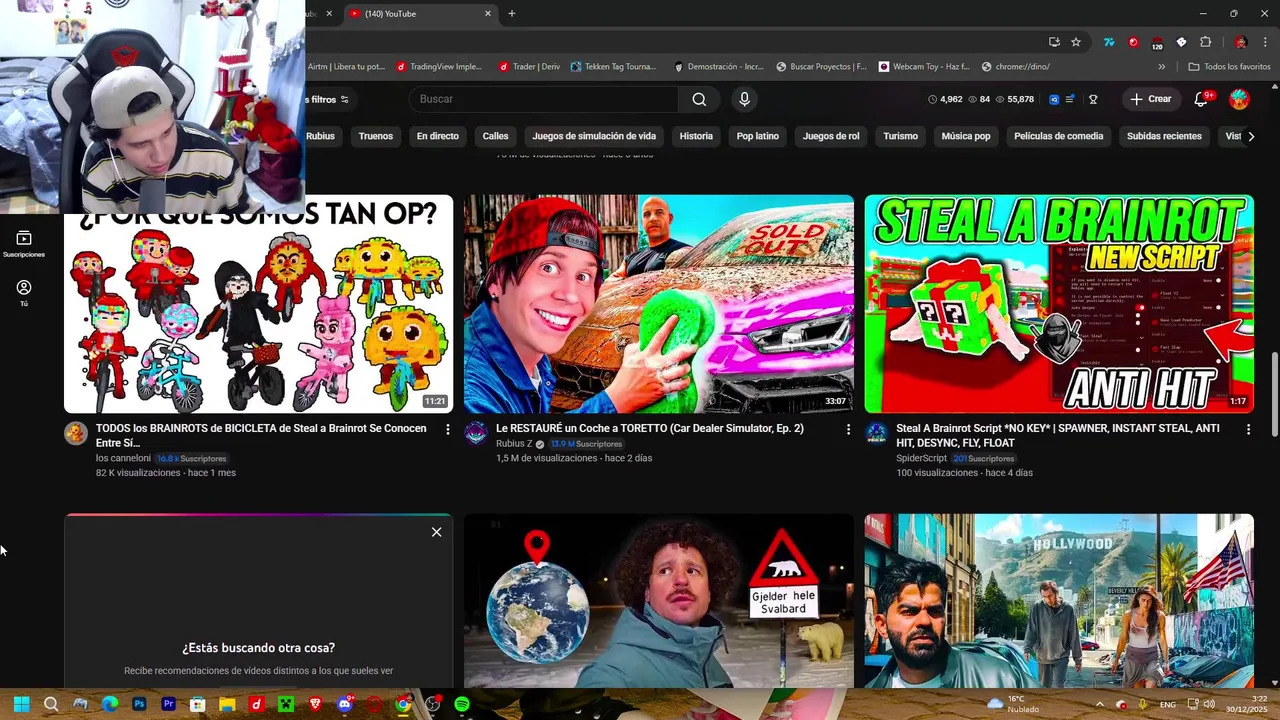The width and height of the screenshot is (1280, 720).
Task: Play the Le RESTAURÉ un Coche a TORETTO thumbnail
Action: pyautogui.click(x=659, y=304)
